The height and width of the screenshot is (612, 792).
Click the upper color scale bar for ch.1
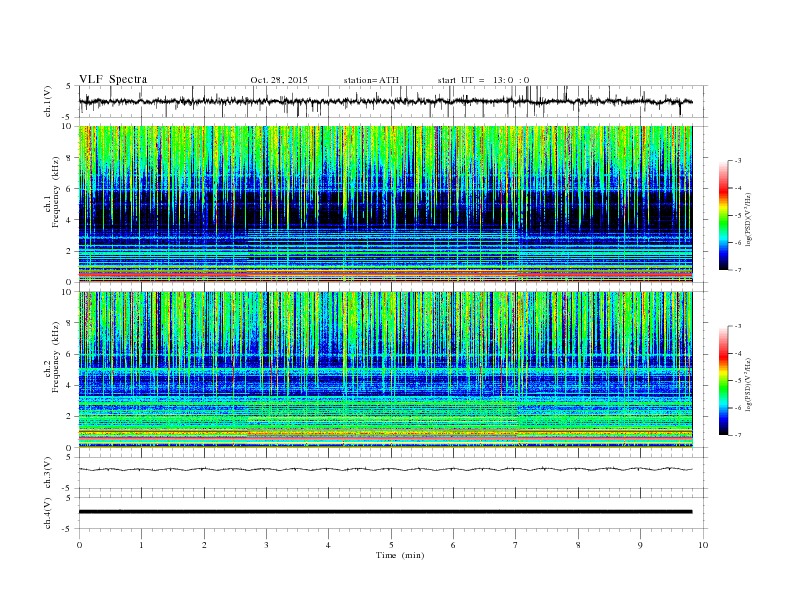(x=723, y=216)
